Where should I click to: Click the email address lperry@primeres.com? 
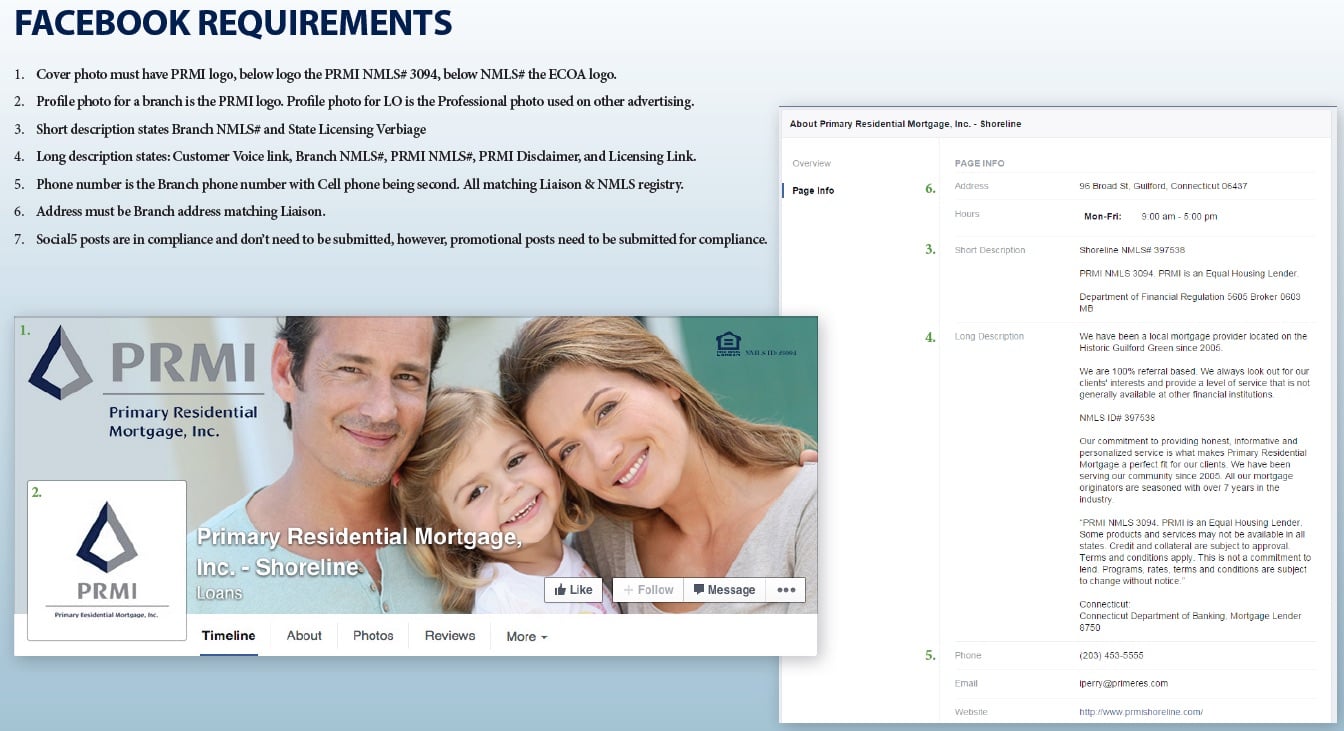click(1123, 684)
